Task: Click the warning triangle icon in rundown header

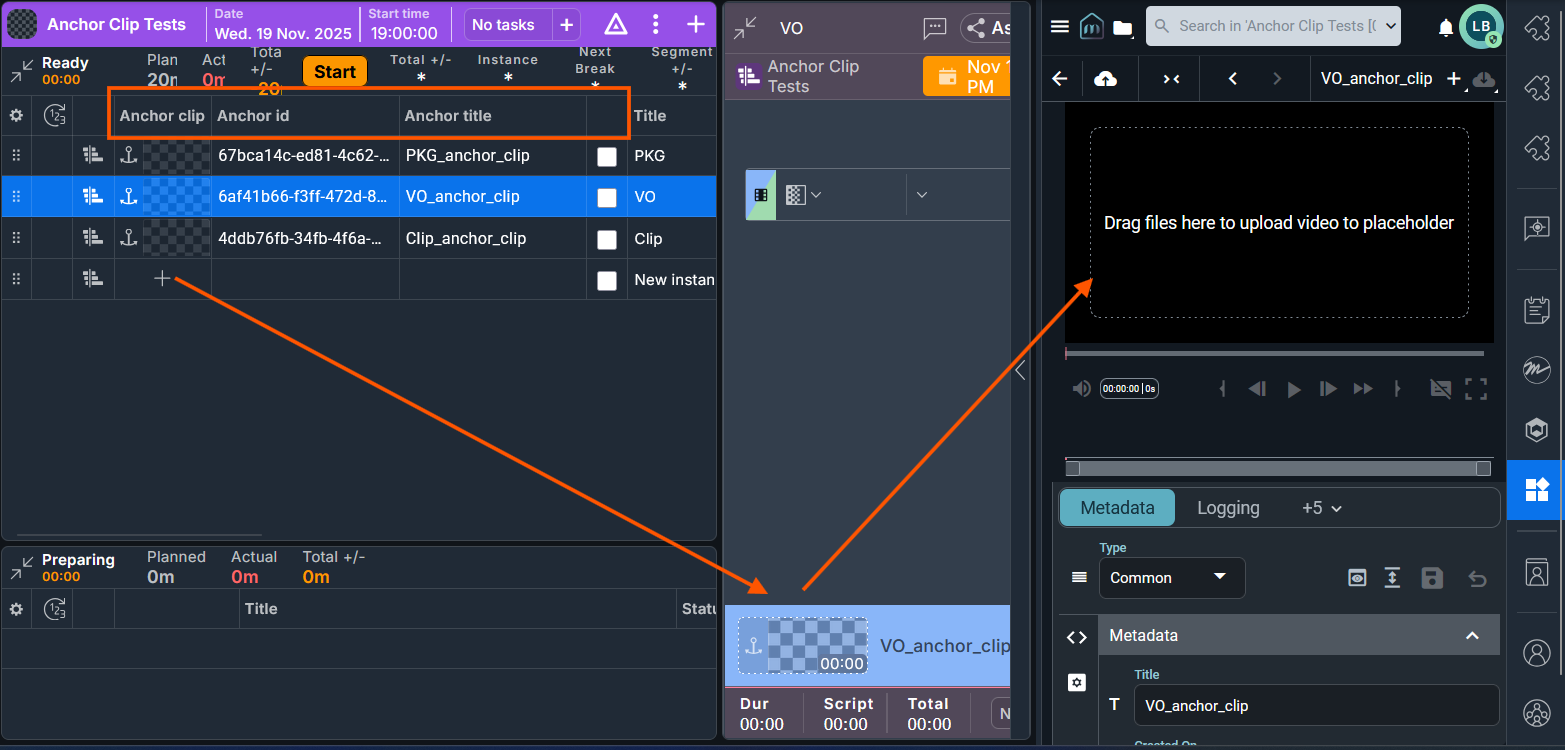Action: pyautogui.click(x=616, y=25)
